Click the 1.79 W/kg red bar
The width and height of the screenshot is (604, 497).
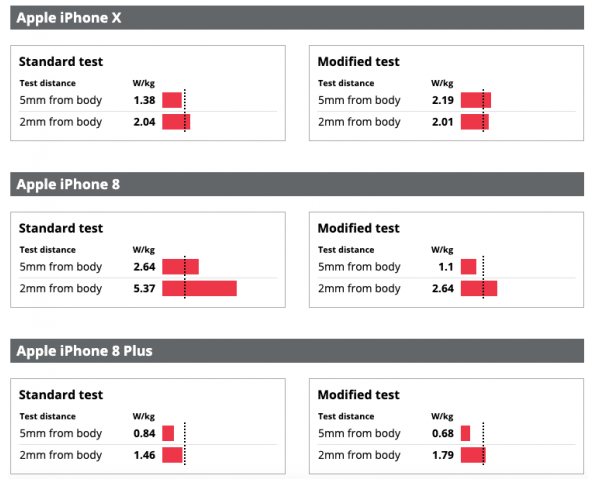pos(473,455)
